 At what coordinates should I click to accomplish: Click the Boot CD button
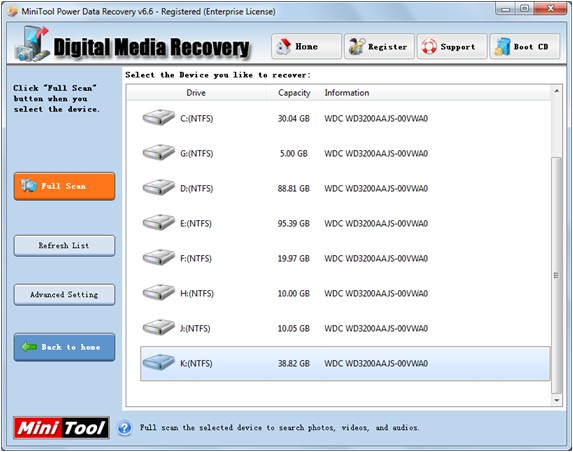coord(525,46)
